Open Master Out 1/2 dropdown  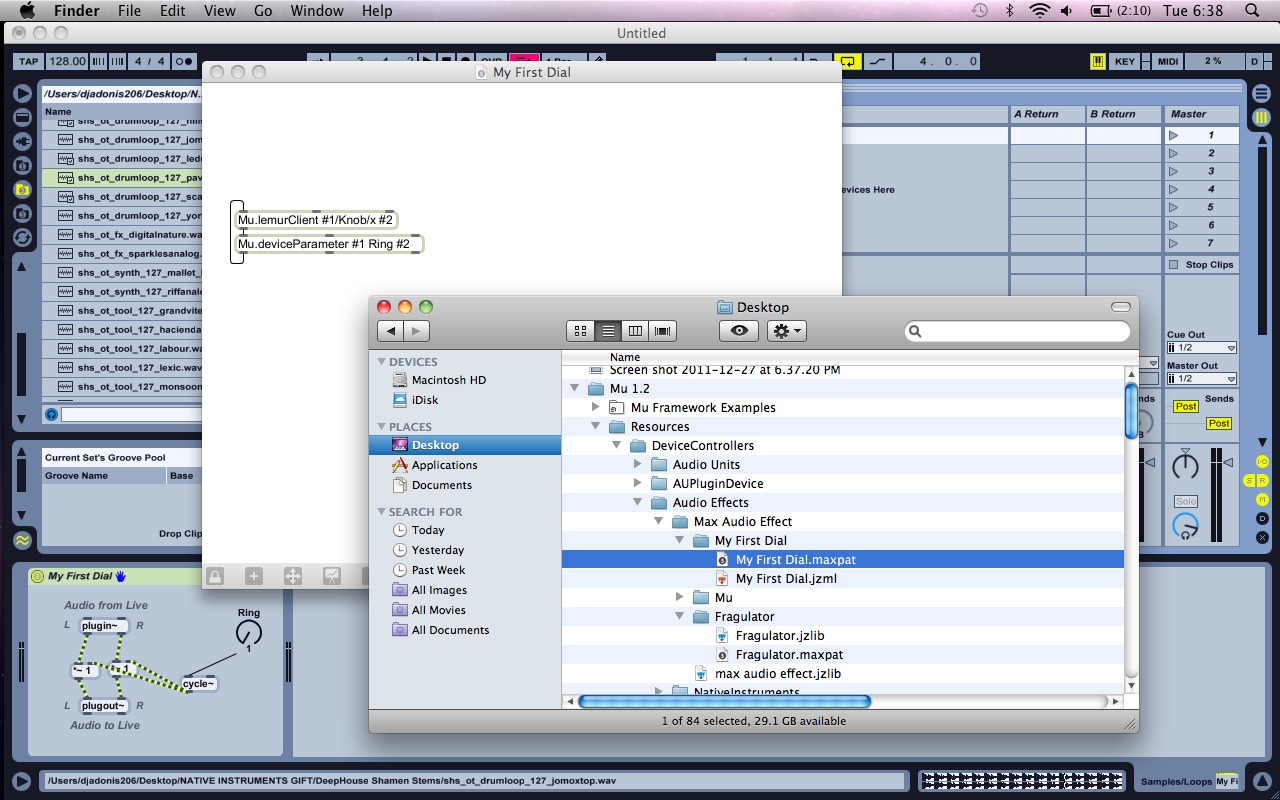(x=1202, y=379)
